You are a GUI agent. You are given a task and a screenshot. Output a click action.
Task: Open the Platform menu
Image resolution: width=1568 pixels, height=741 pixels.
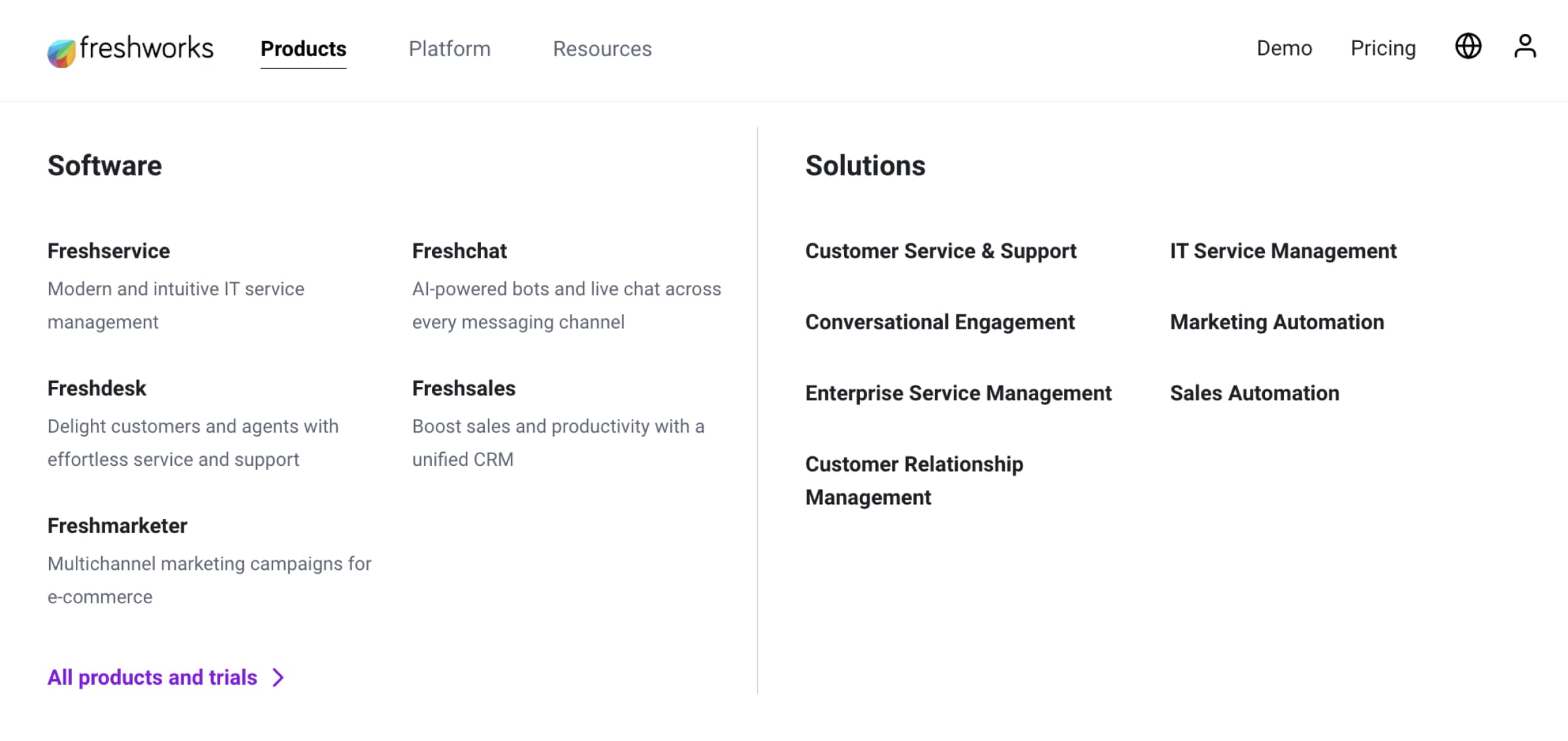(449, 48)
